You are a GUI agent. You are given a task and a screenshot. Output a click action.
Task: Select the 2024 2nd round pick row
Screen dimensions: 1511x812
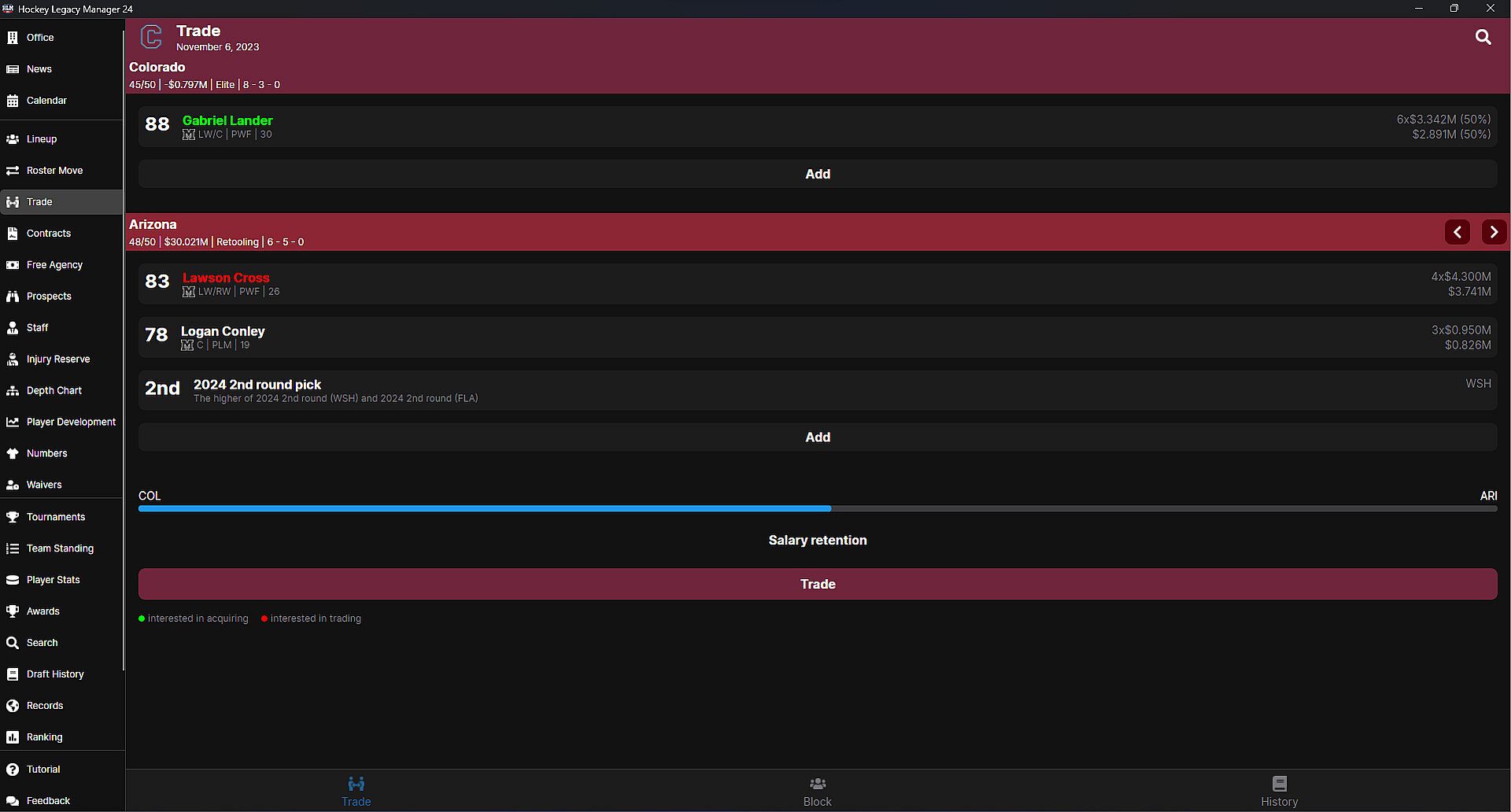[x=818, y=390]
